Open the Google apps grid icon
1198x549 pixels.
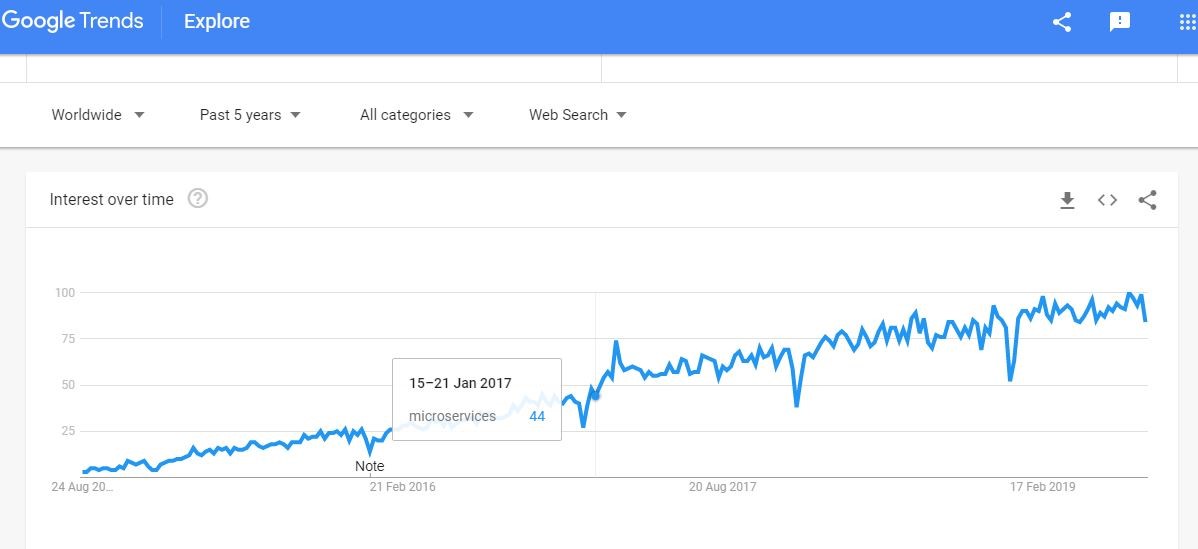(1188, 22)
